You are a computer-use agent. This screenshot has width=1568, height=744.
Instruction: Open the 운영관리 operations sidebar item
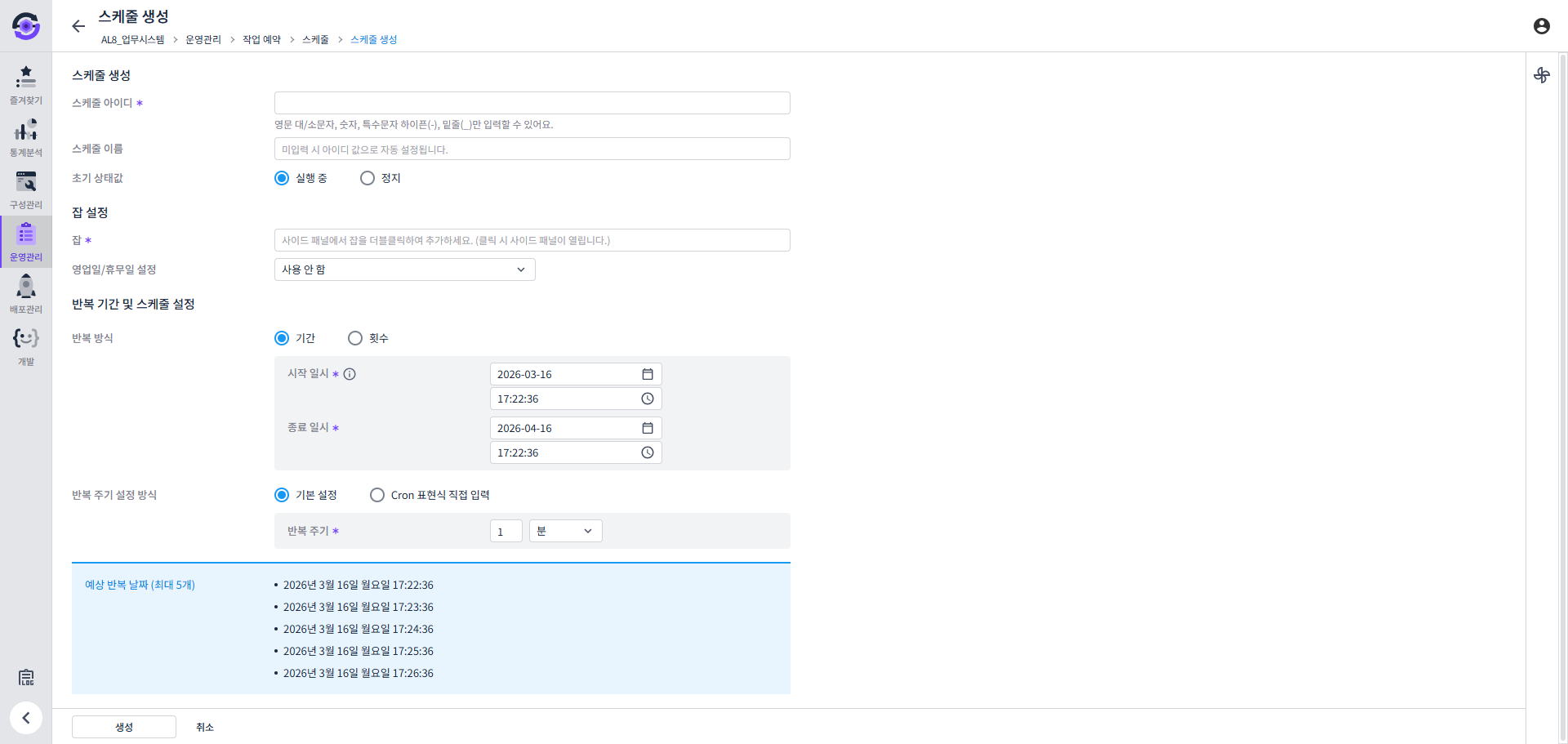26,242
